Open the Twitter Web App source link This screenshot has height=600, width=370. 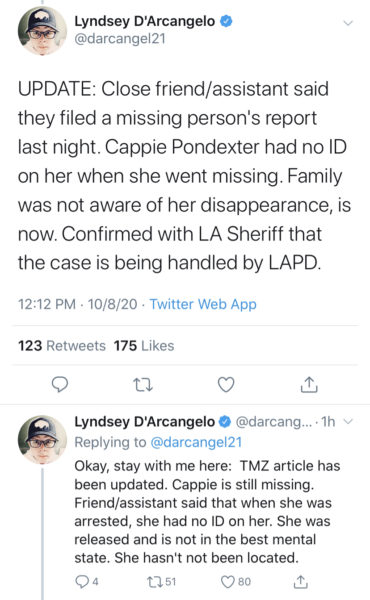point(203,304)
